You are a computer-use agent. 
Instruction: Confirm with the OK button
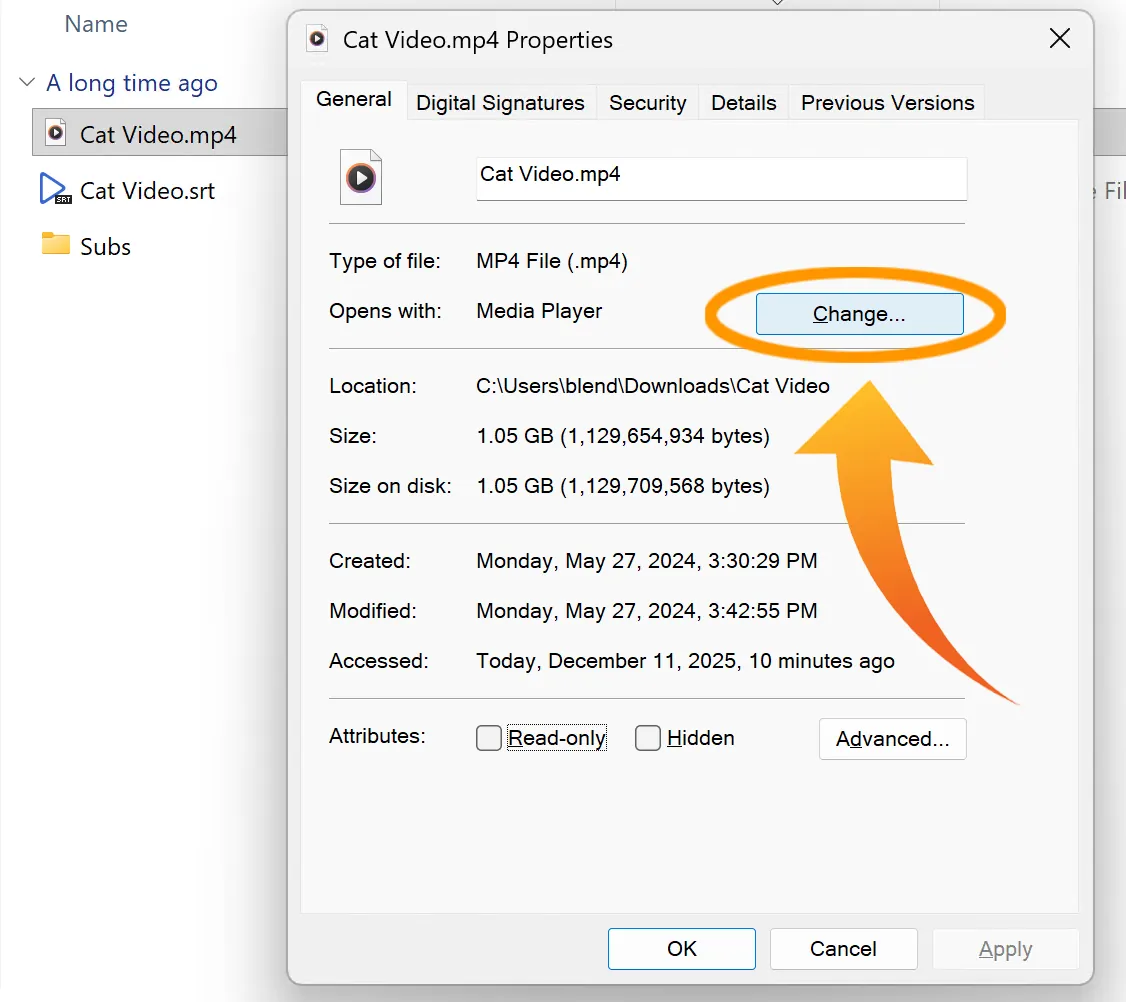pos(681,949)
